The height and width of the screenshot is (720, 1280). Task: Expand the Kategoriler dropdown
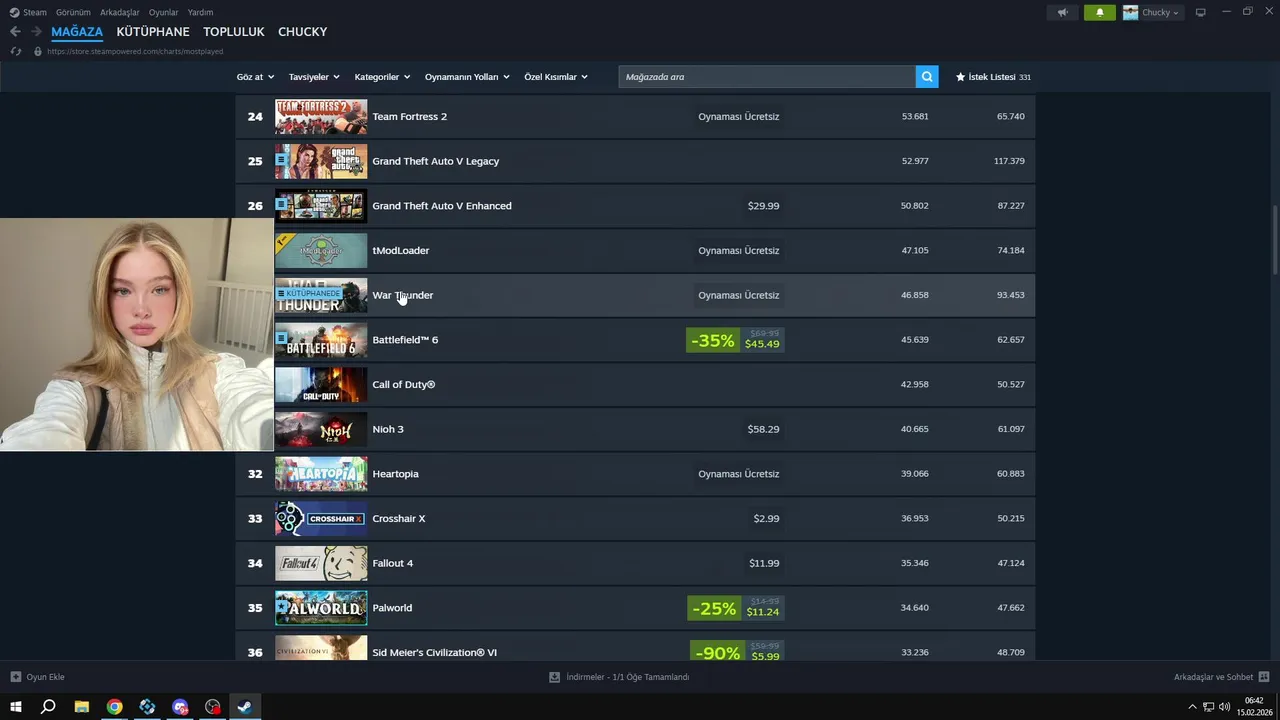pyautogui.click(x=383, y=77)
